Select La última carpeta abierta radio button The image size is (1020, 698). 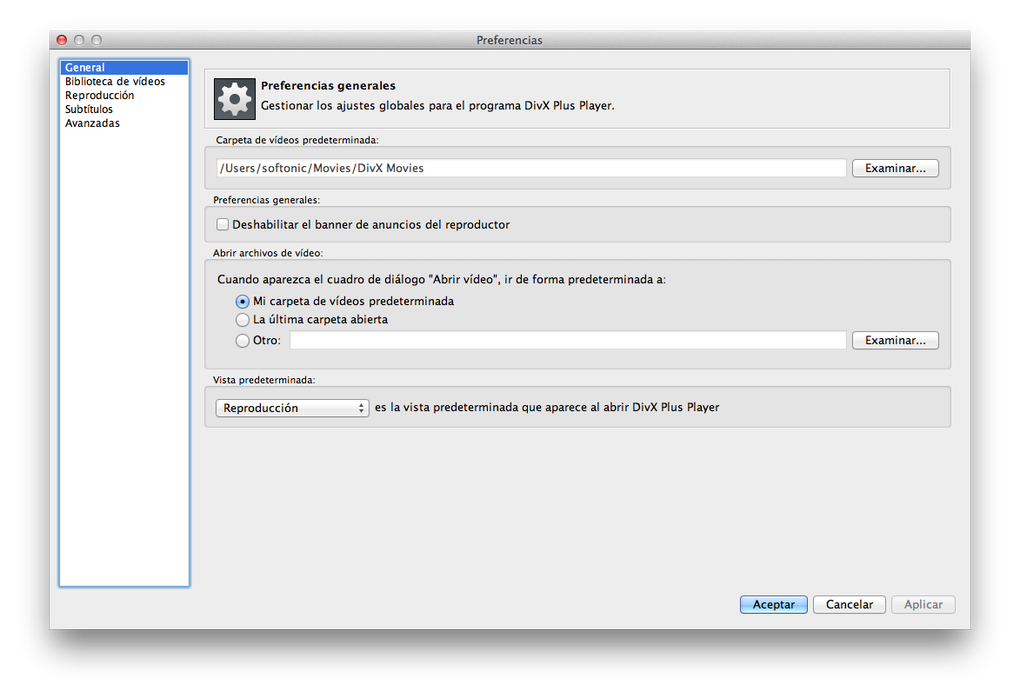tap(243, 320)
